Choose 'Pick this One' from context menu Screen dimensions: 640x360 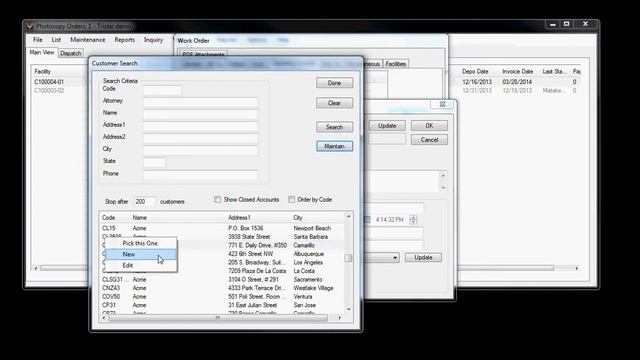140,243
